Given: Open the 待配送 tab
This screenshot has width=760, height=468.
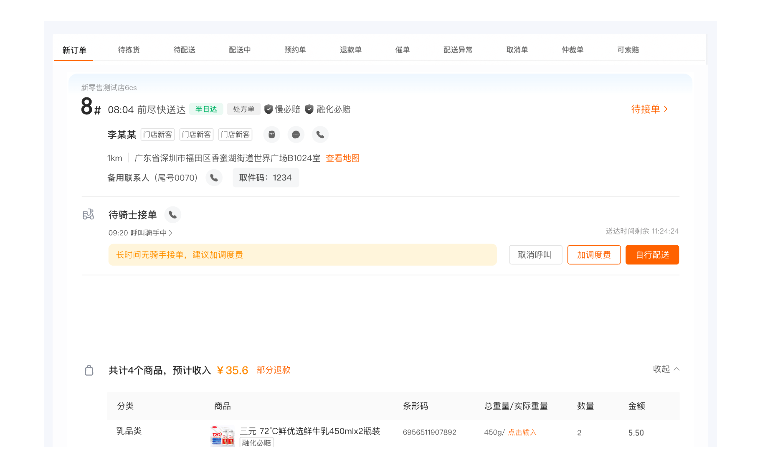Looking at the screenshot, I should point(185,50).
